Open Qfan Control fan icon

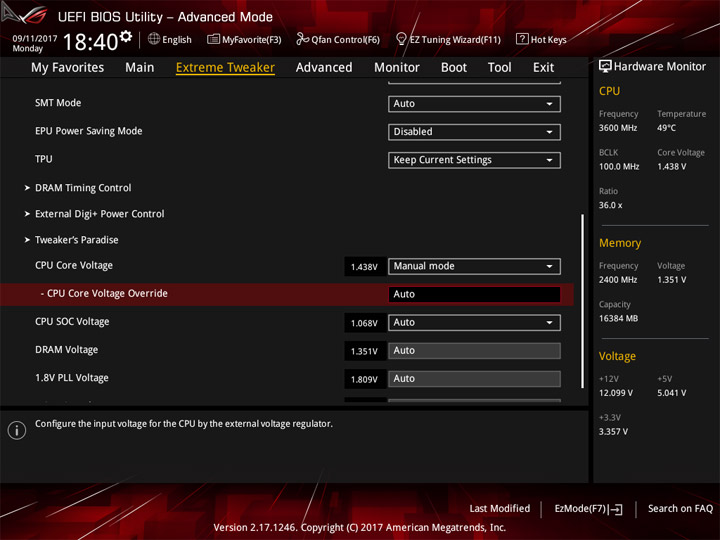pos(302,39)
